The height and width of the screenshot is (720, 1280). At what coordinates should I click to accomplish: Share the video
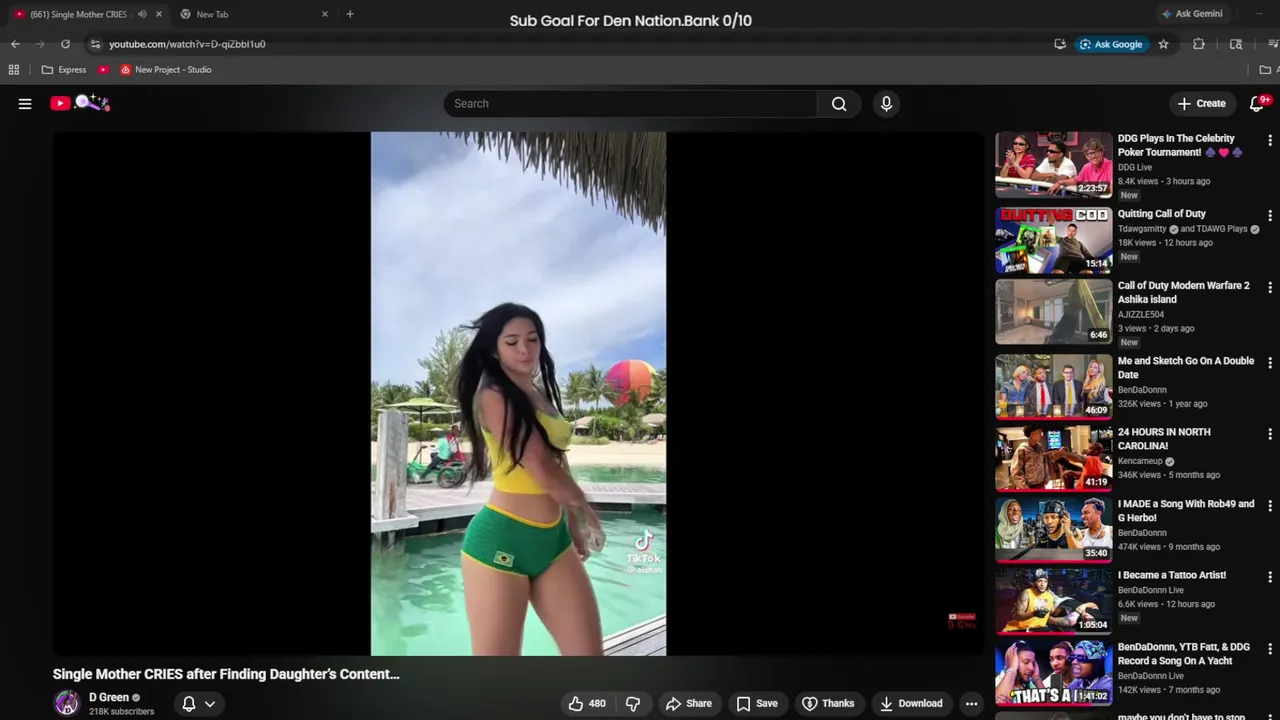tap(689, 703)
